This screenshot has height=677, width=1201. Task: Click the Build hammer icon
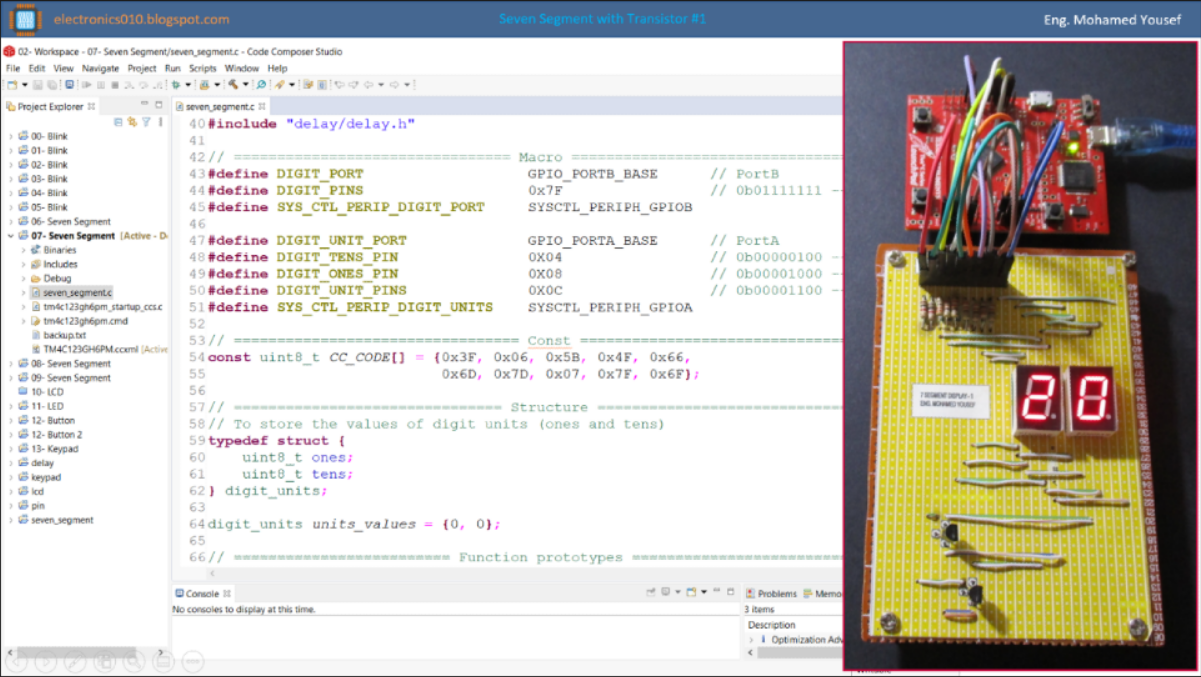click(233, 85)
